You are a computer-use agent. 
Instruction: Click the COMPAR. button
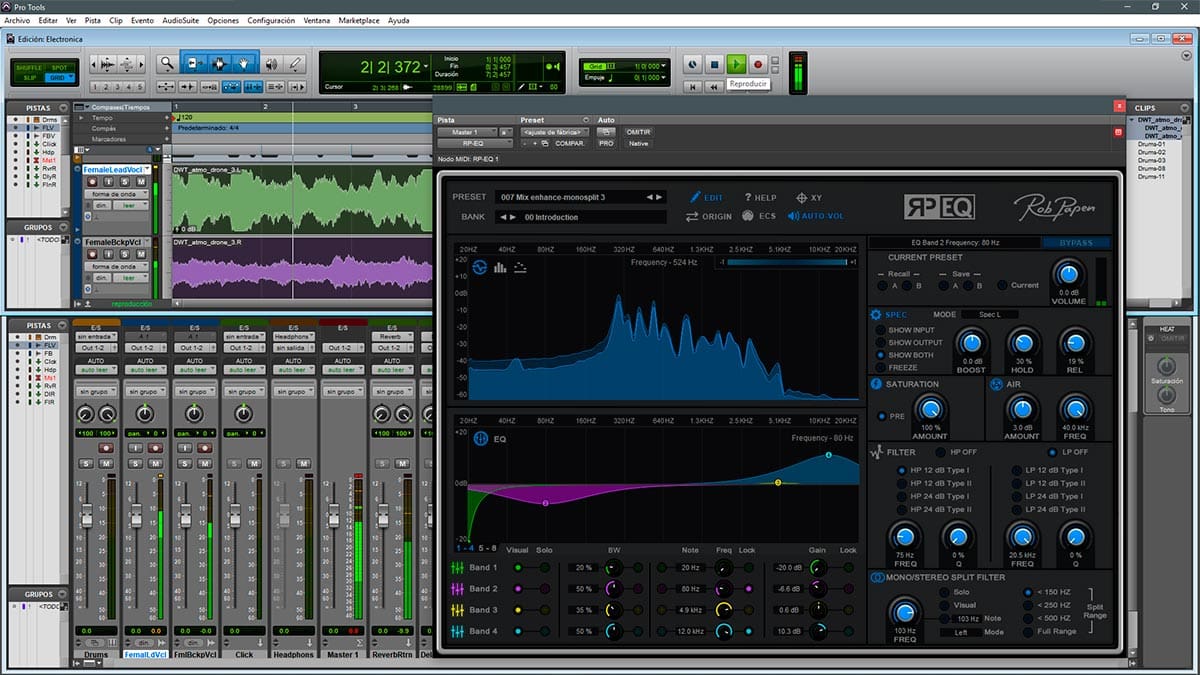(x=570, y=143)
